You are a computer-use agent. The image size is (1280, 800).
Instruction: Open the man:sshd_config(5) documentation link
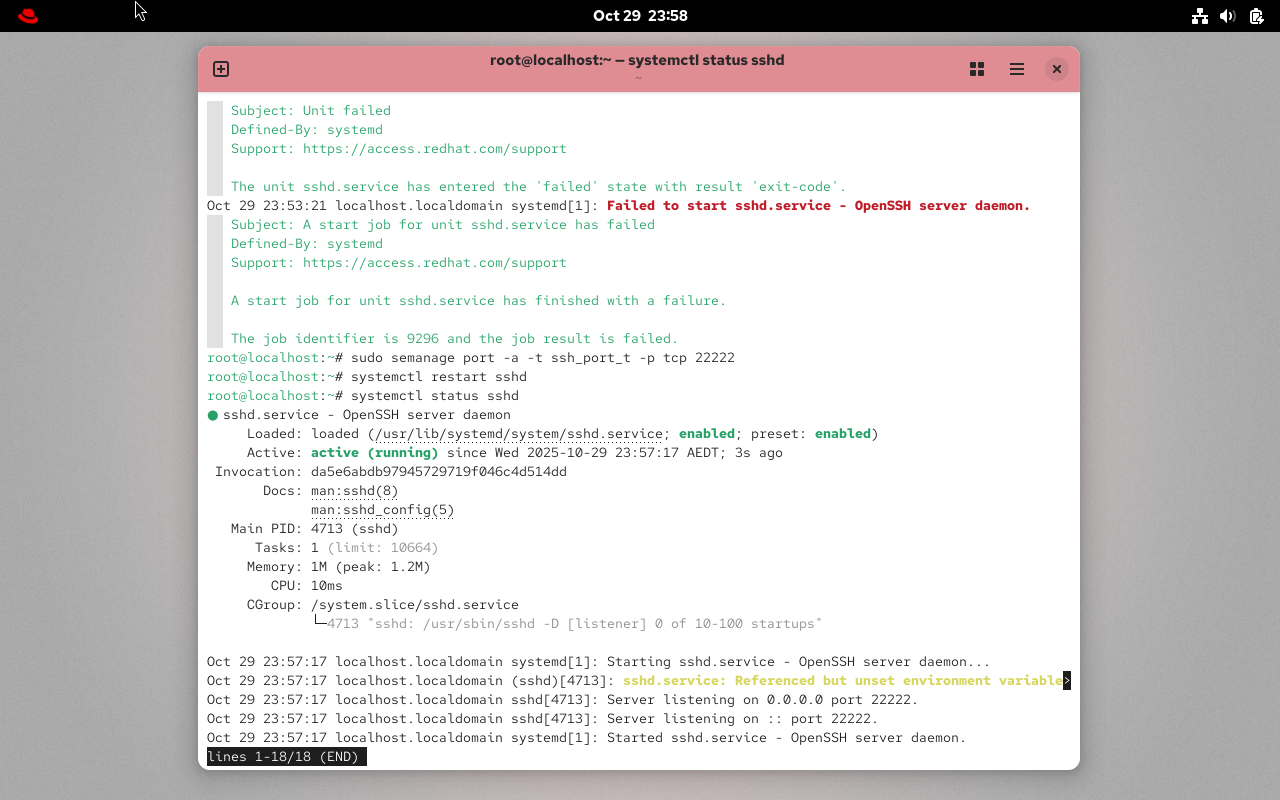coord(382,509)
